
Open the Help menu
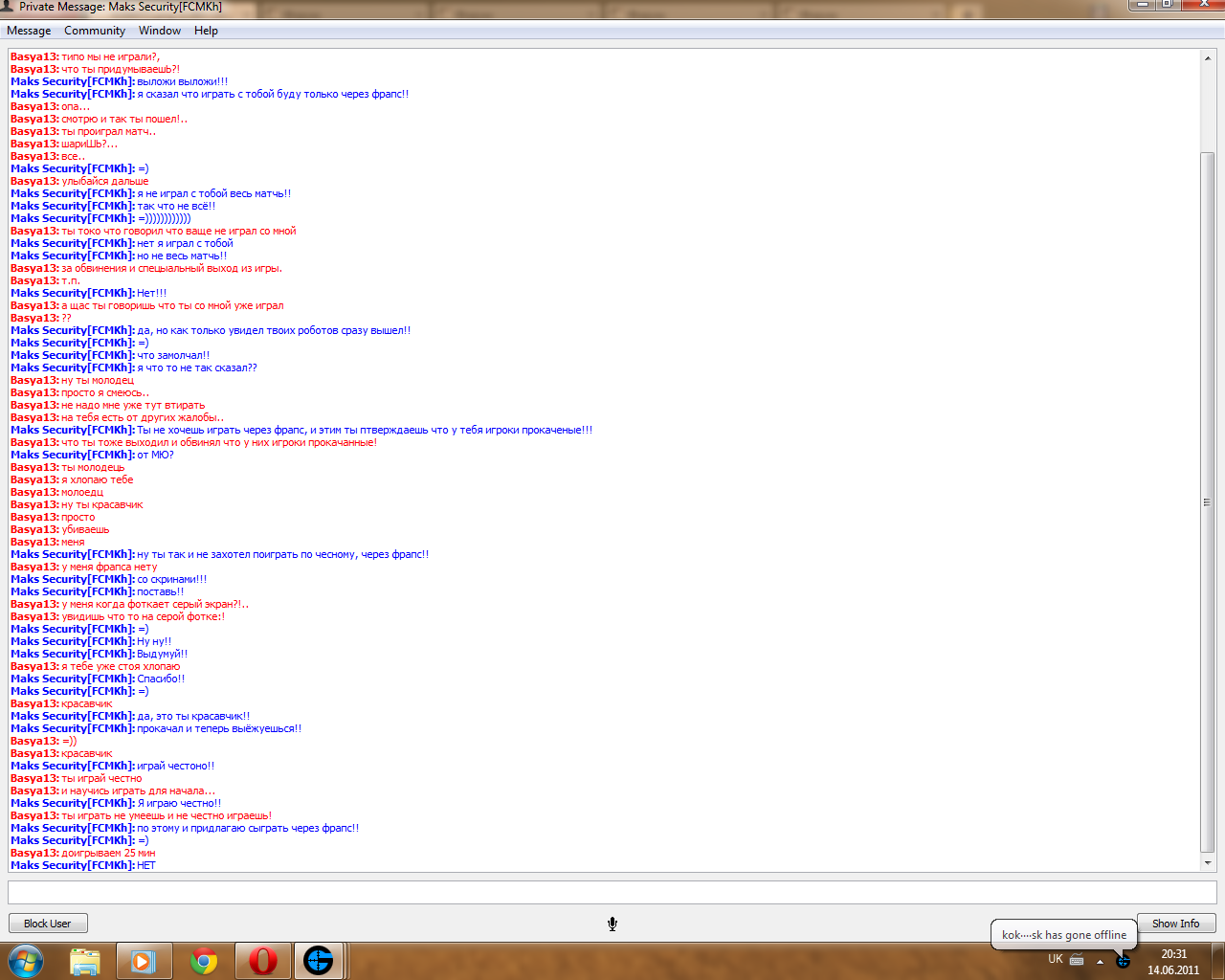(x=206, y=31)
